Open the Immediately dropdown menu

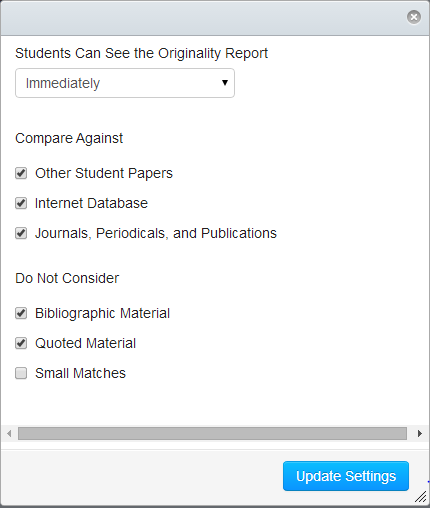125,83
